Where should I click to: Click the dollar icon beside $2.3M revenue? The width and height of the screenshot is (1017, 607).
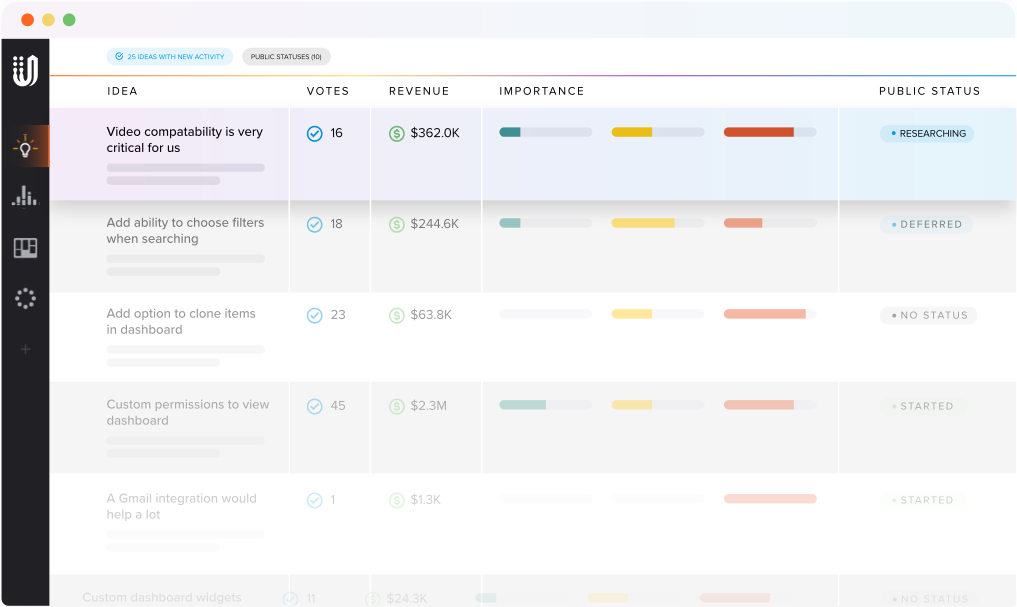click(396, 405)
